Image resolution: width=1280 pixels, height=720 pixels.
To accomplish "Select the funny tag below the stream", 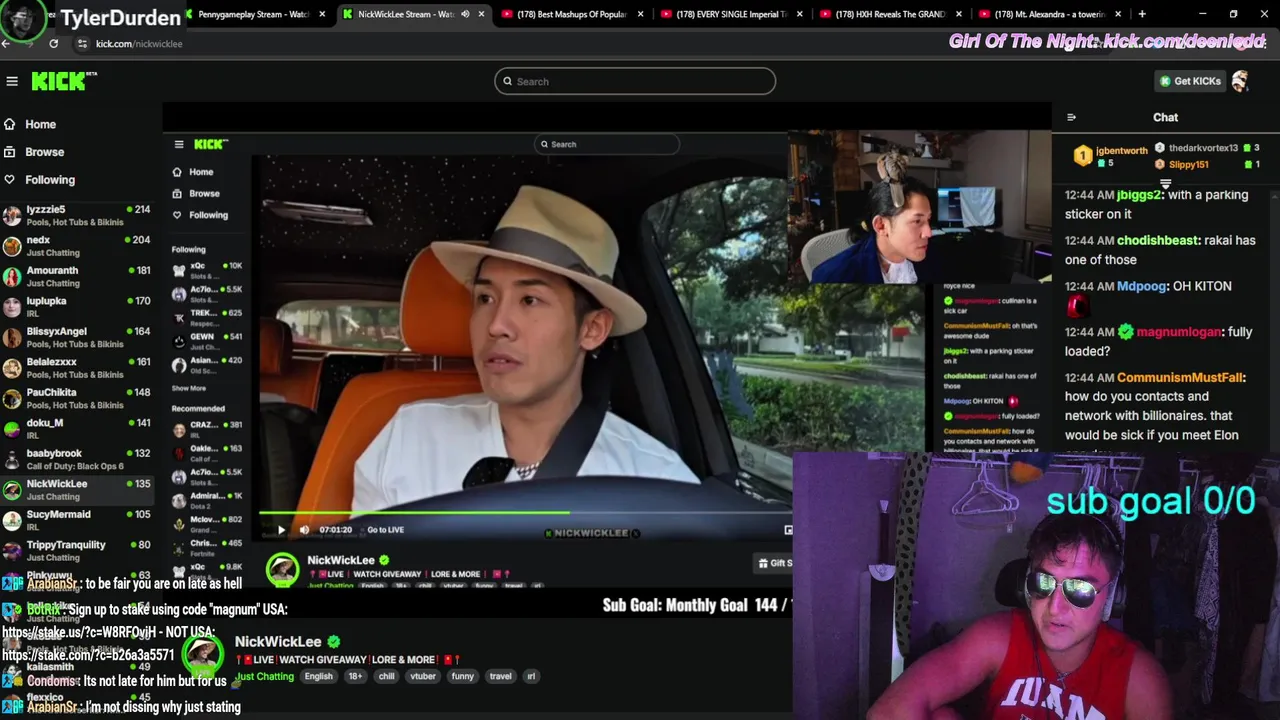I will 462,677.
